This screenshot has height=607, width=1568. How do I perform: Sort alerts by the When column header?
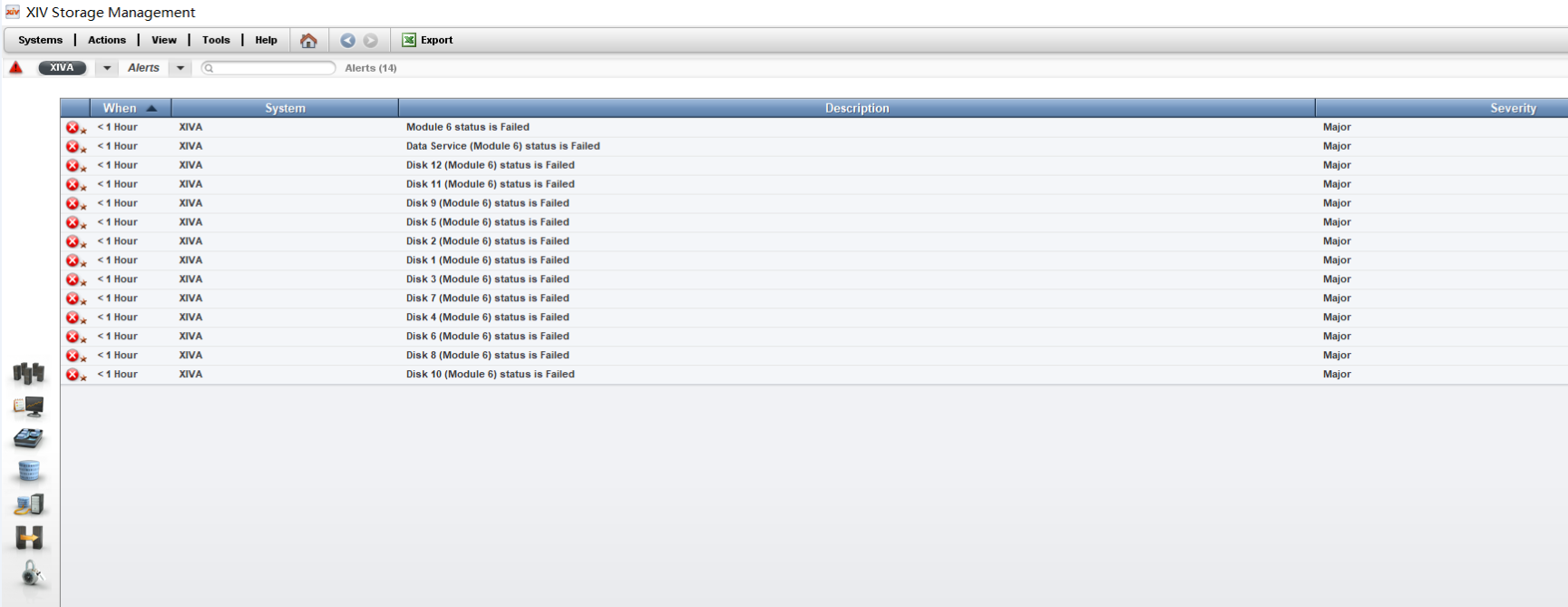pyautogui.click(x=130, y=108)
